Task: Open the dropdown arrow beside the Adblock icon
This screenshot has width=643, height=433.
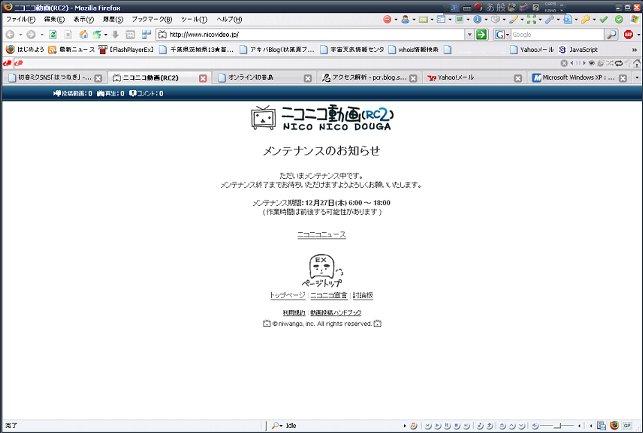Action: pyautogui.click(x=638, y=35)
